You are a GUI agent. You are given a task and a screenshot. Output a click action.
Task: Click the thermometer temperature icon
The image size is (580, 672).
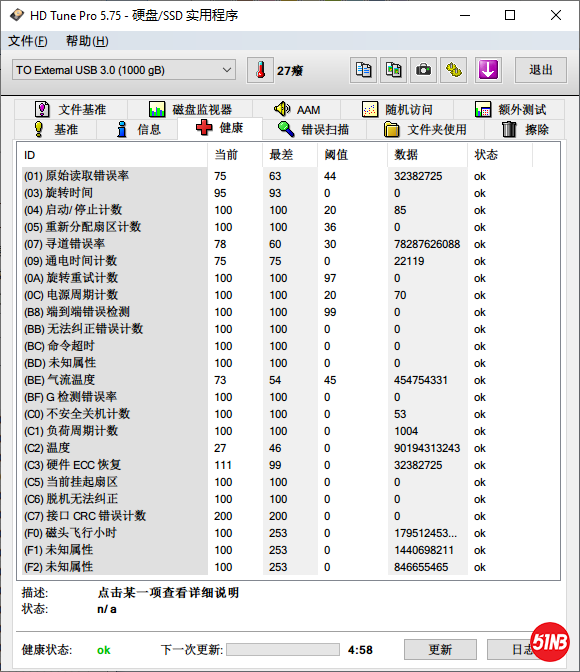[260, 70]
